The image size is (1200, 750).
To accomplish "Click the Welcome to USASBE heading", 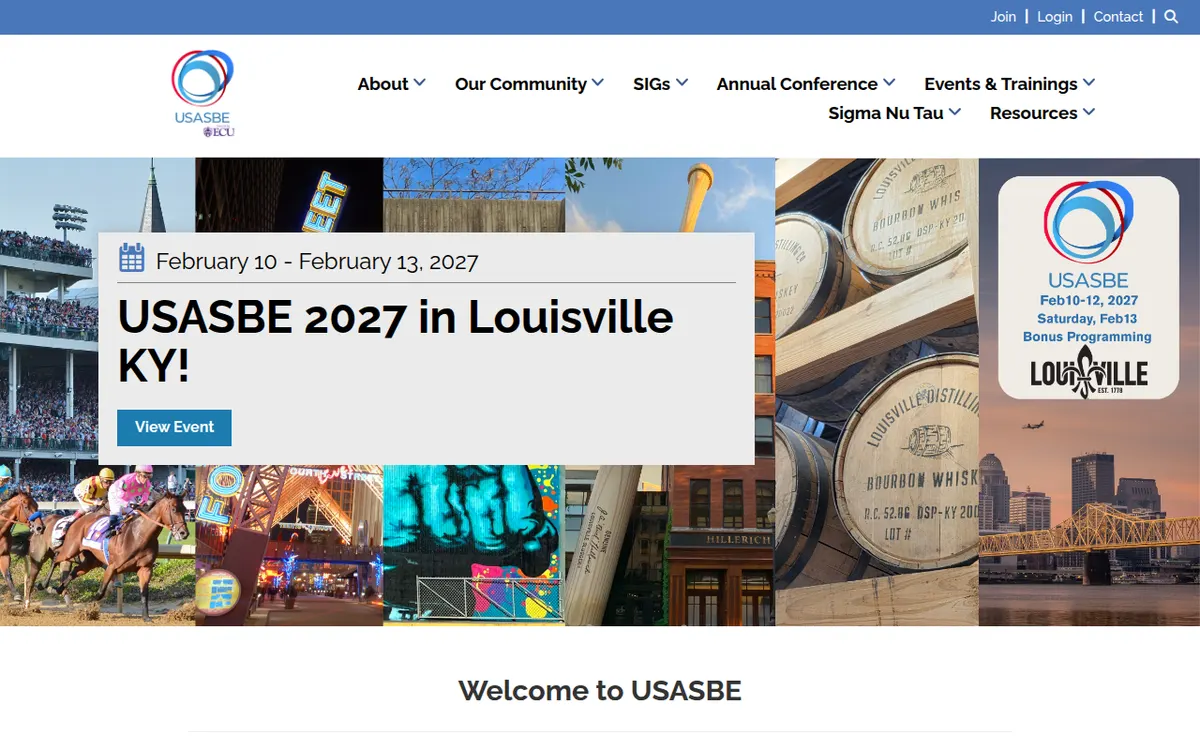I will tap(600, 690).
